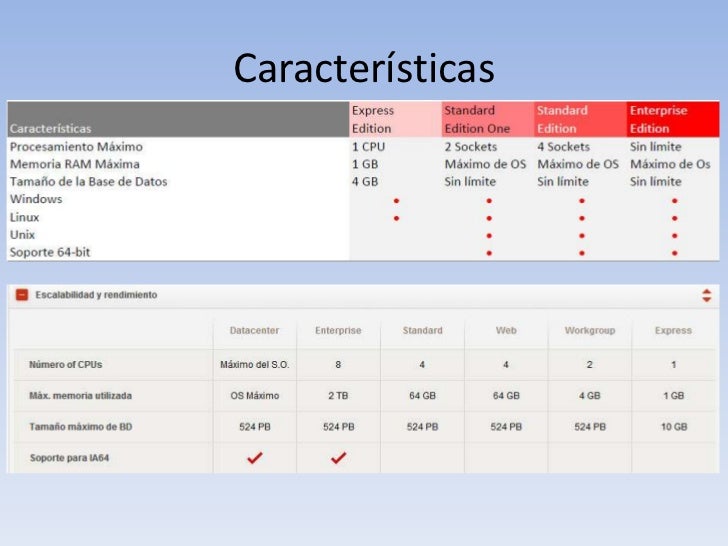728x546 pixels.
Task: Select the Memoria RAM Máxima row label
Action: pos(75,164)
